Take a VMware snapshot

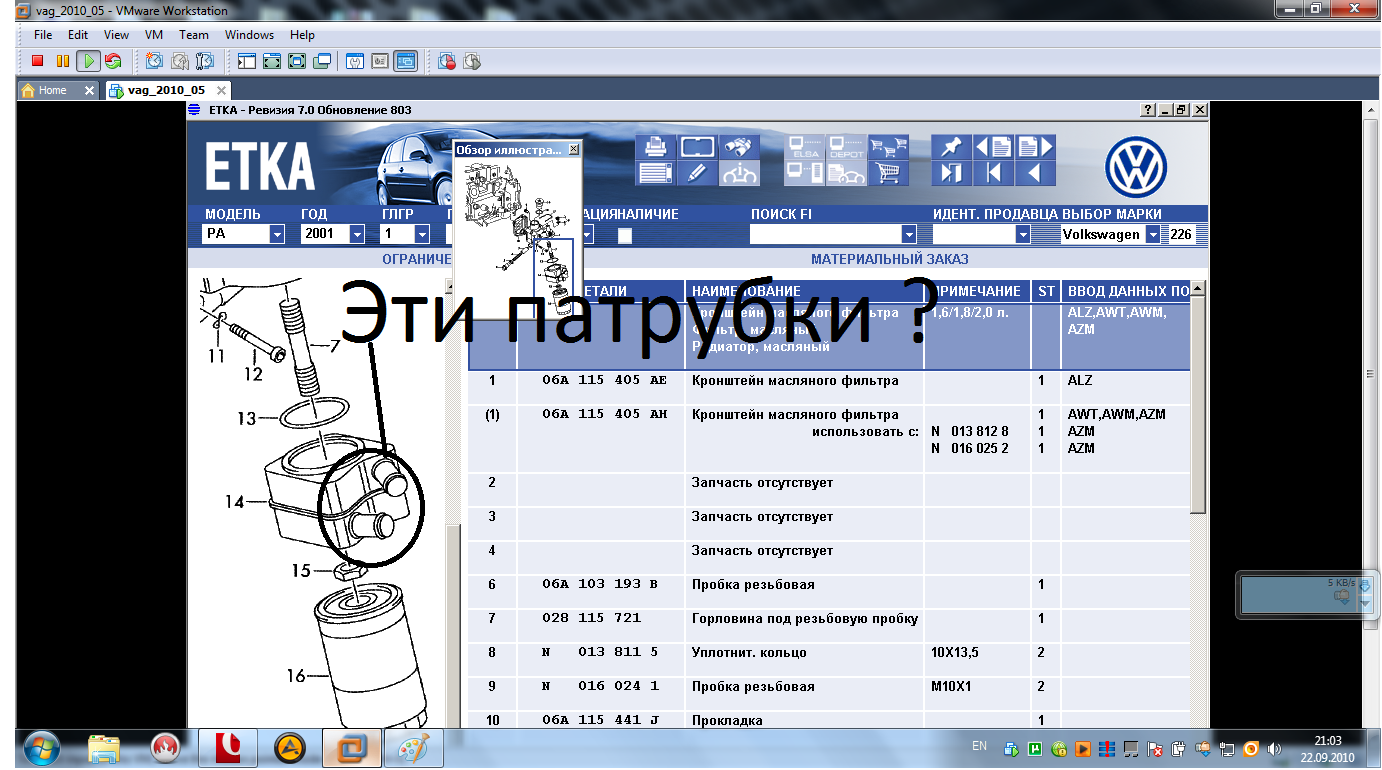155,61
